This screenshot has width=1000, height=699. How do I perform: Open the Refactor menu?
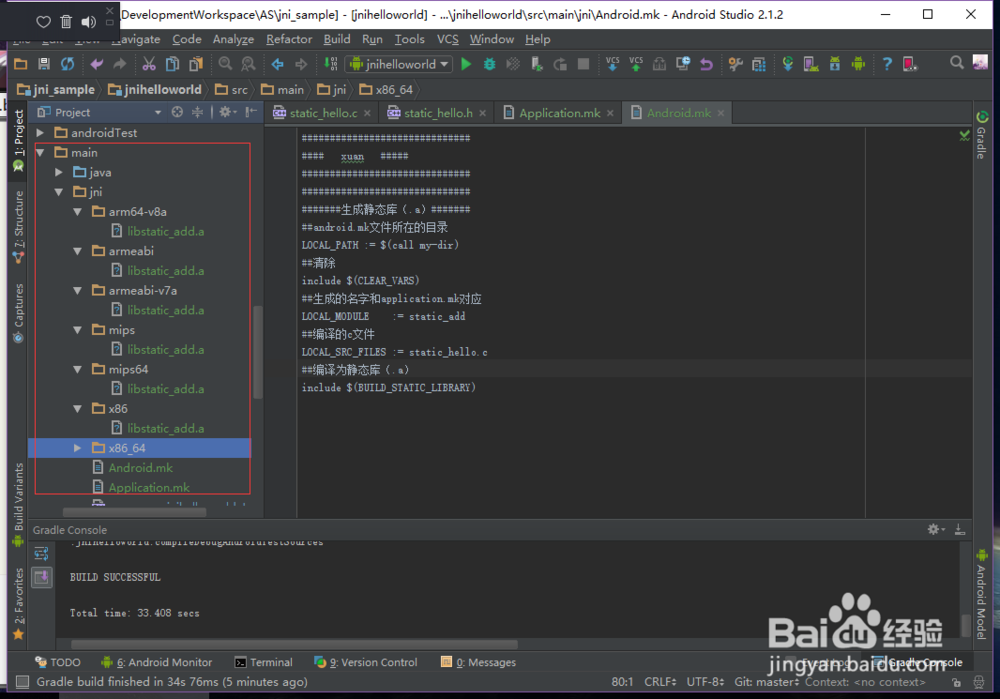(289, 39)
